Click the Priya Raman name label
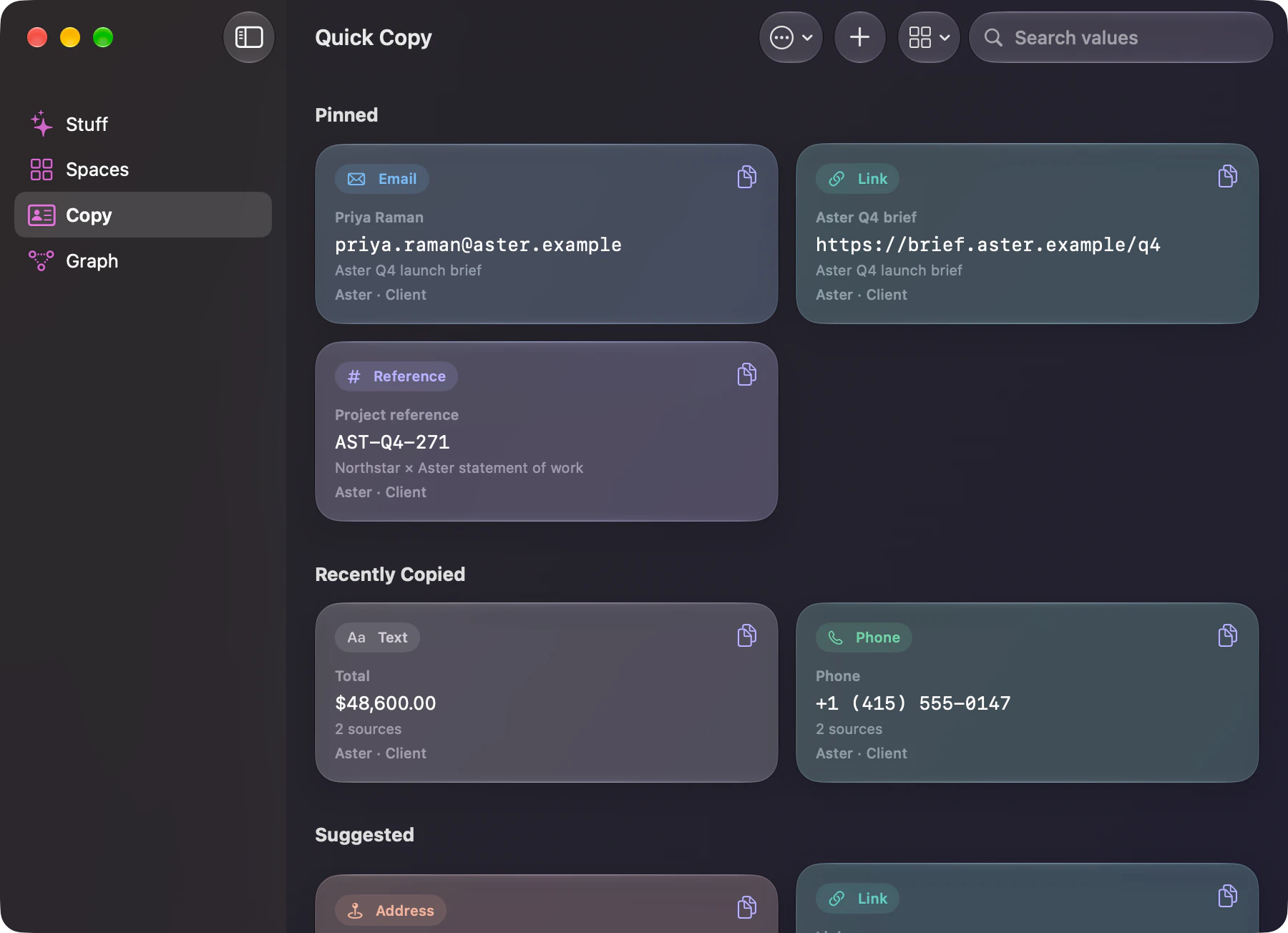This screenshot has height=933, width=1288. pos(379,218)
